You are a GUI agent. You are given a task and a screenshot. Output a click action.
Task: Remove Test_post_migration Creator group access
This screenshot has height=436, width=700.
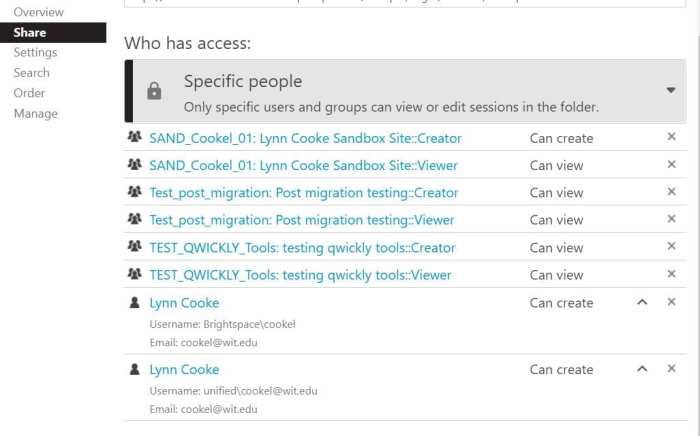pos(671,191)
